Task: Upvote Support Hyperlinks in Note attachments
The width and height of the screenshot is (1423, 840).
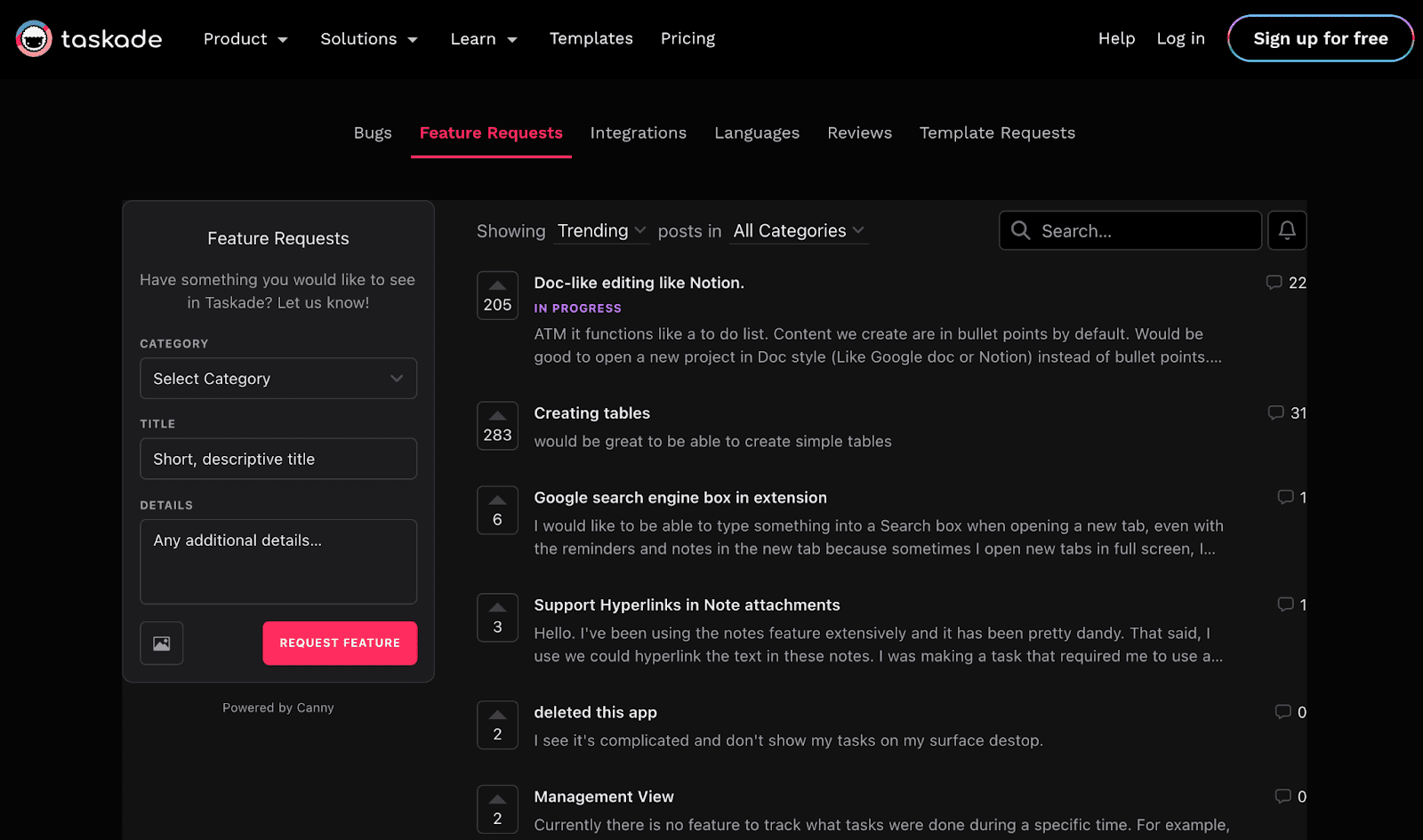Action: pyautogui.click(x=497, y=618)
